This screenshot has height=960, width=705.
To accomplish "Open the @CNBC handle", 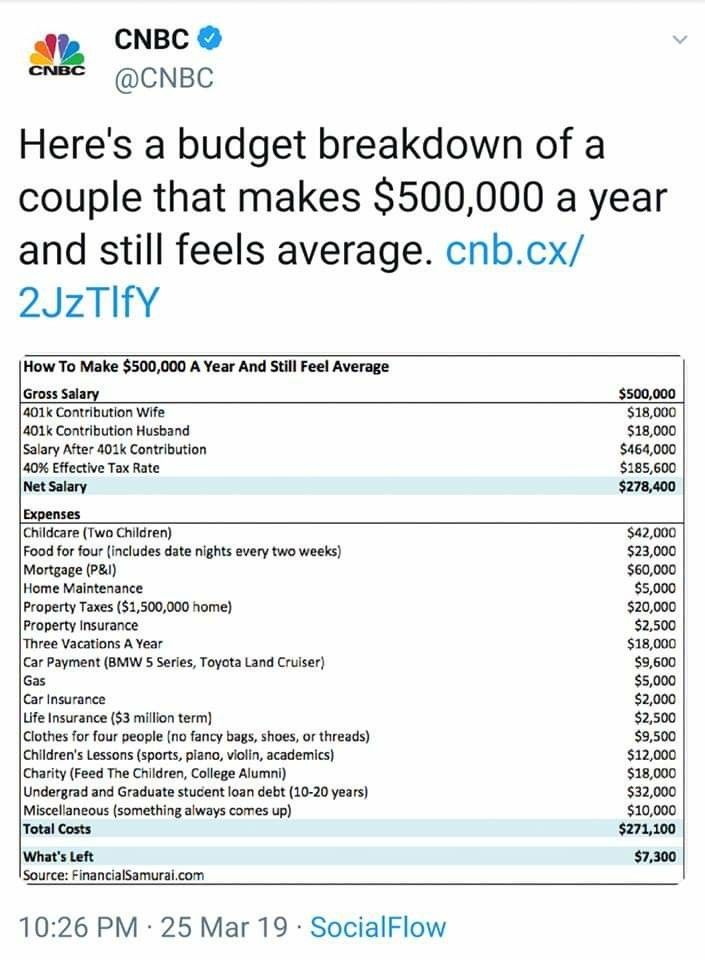I will 164,78.
